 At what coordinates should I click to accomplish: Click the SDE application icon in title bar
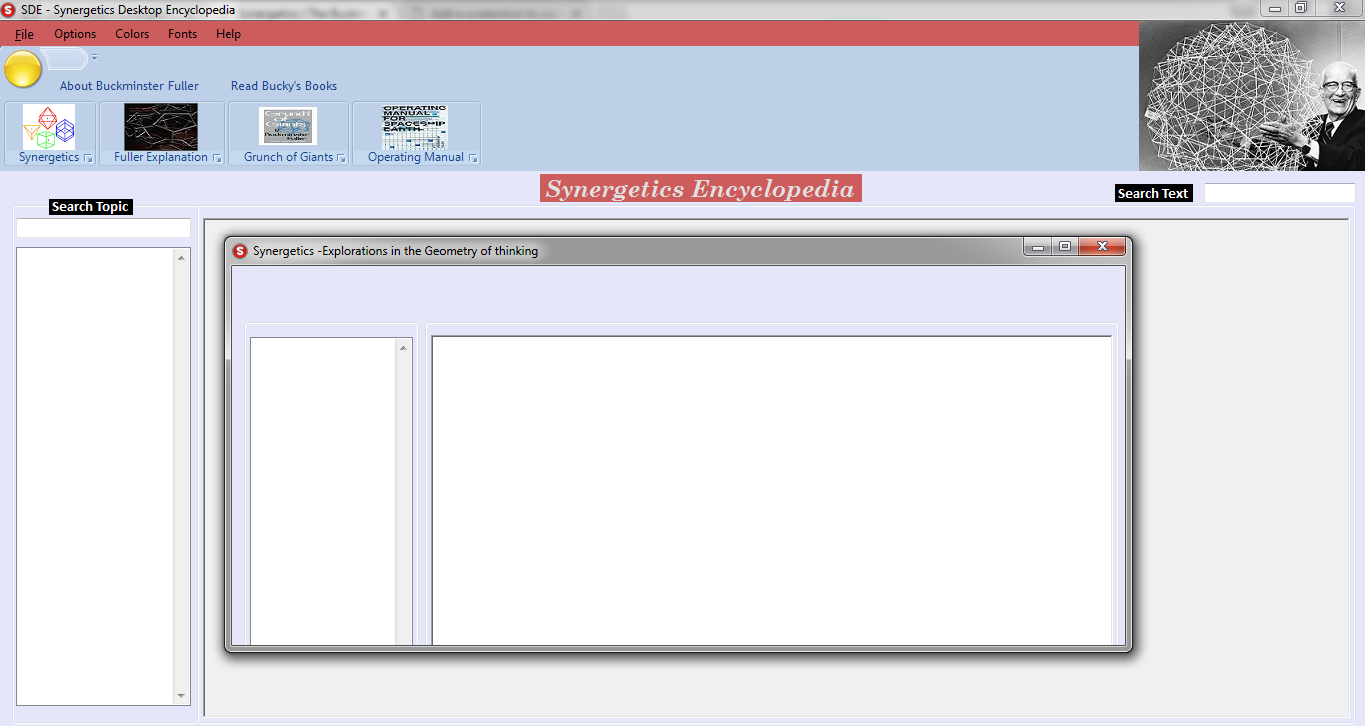pos(9,10)
